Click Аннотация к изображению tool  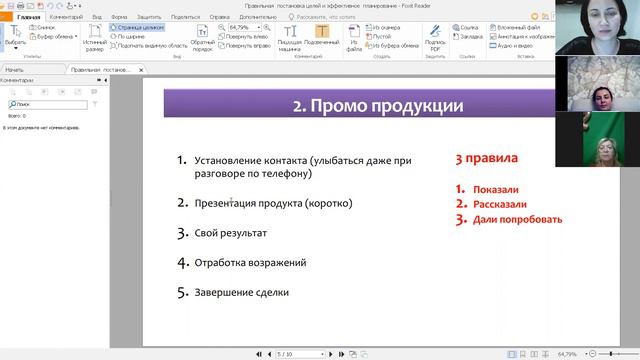[522, 36]
